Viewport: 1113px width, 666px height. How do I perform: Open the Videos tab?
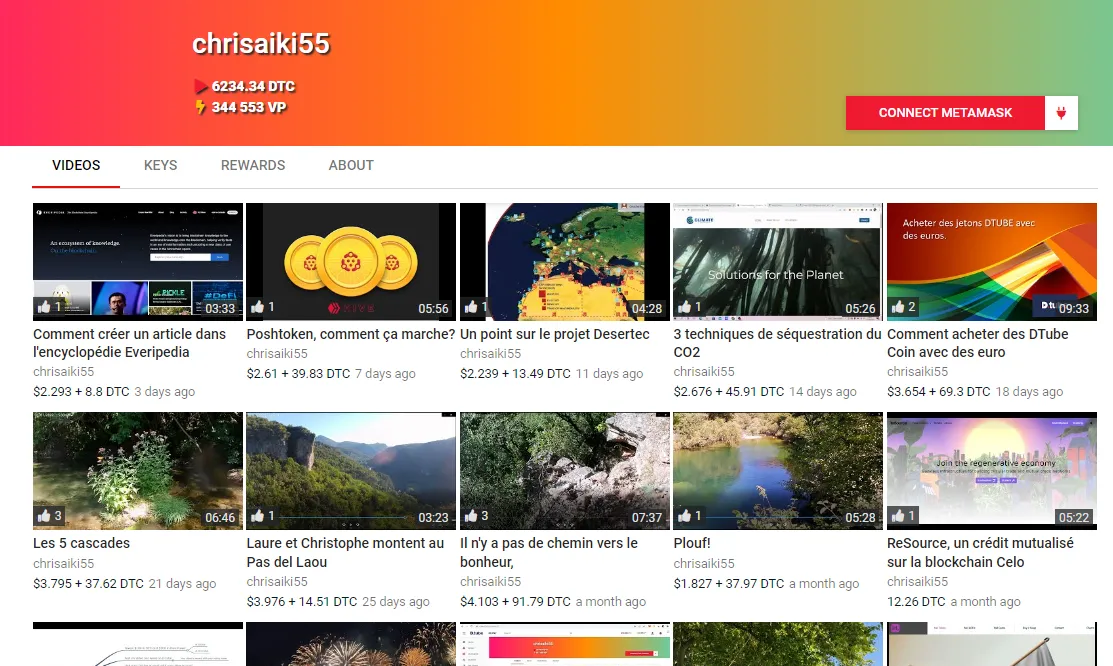click(76, 165)
